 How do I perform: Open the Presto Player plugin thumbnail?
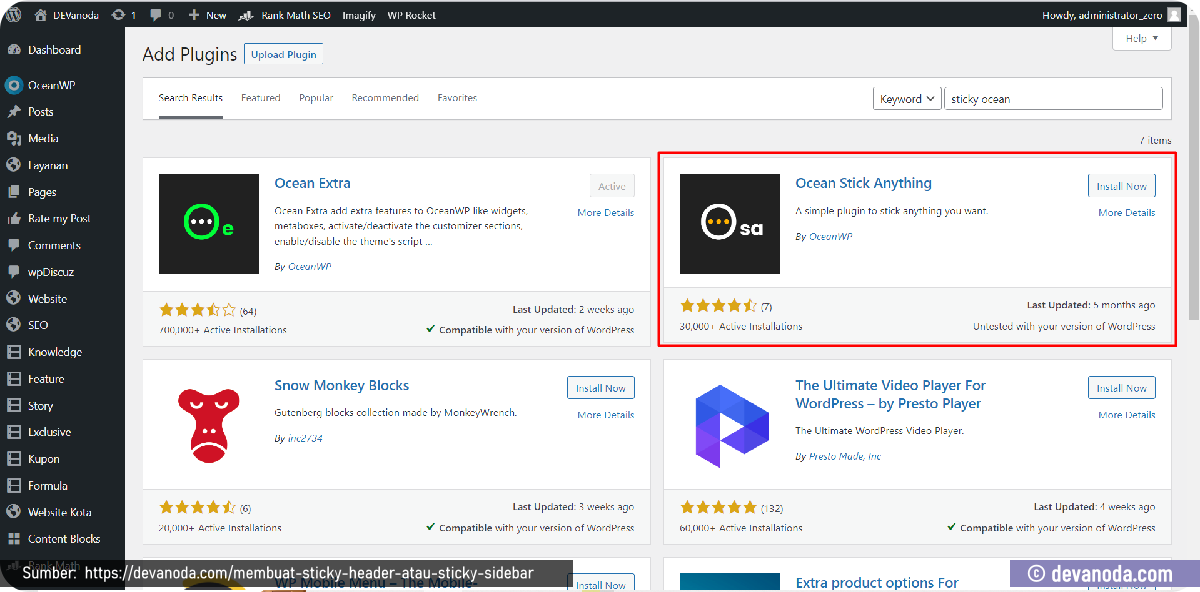click(730, 426)
